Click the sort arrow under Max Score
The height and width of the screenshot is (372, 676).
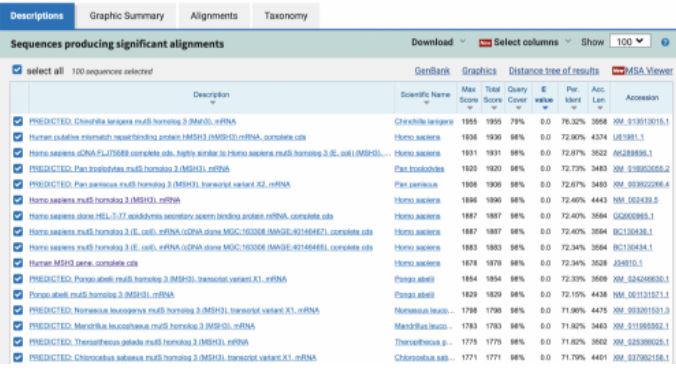[469, 108]
